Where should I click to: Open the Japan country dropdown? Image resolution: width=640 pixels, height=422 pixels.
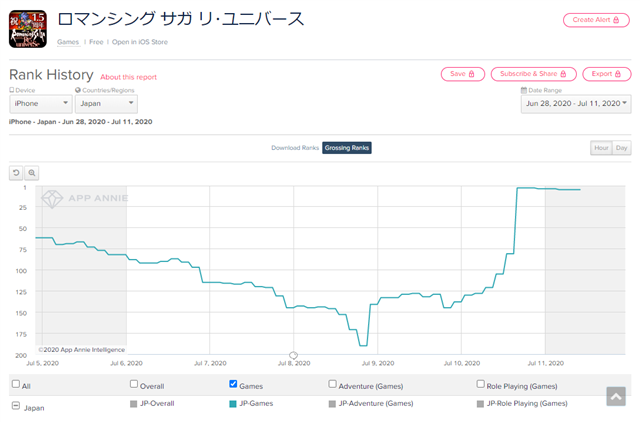pos(106,104)
